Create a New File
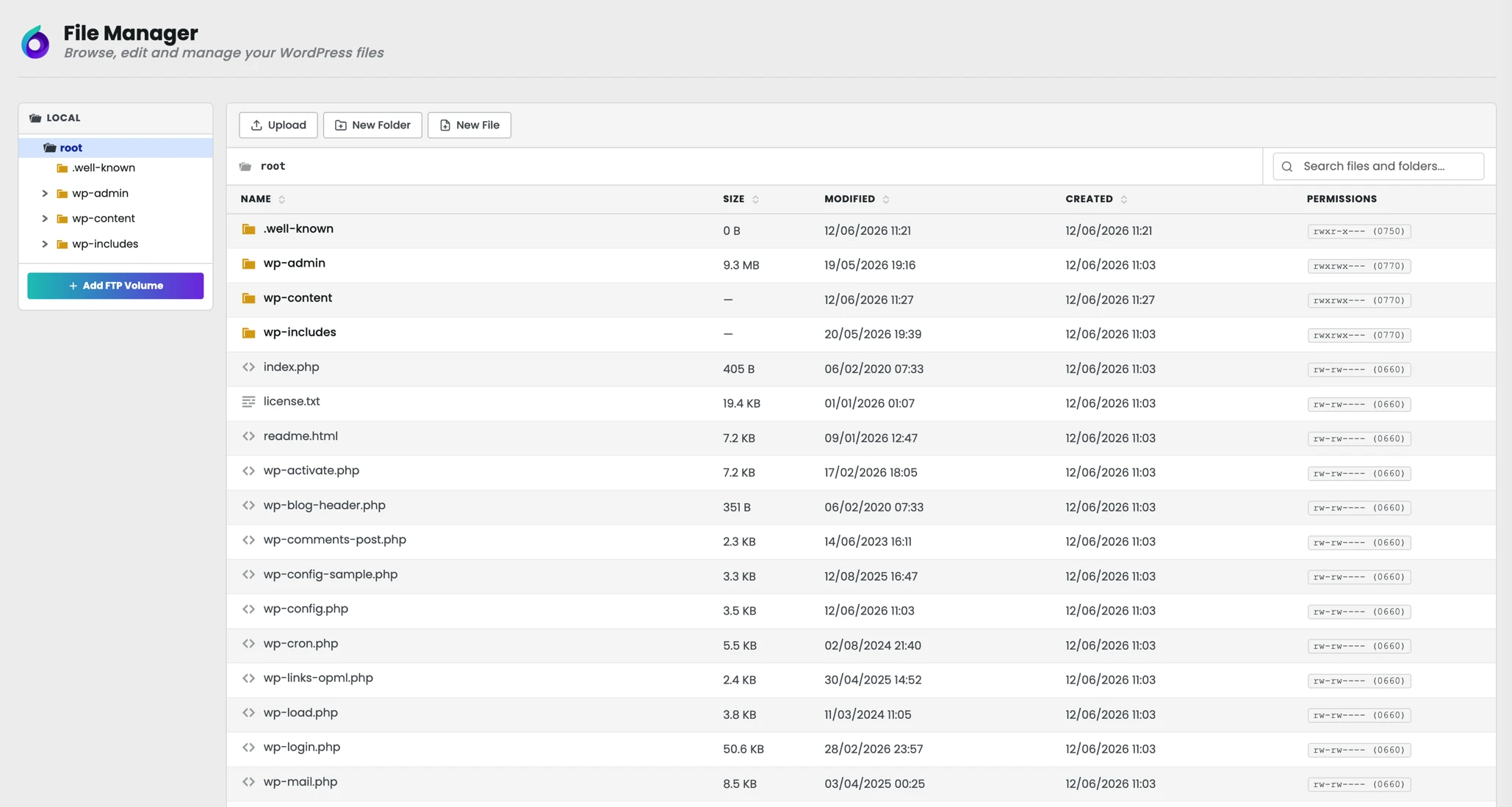The width and height of the screenshot is (1512, 807). 469,125
